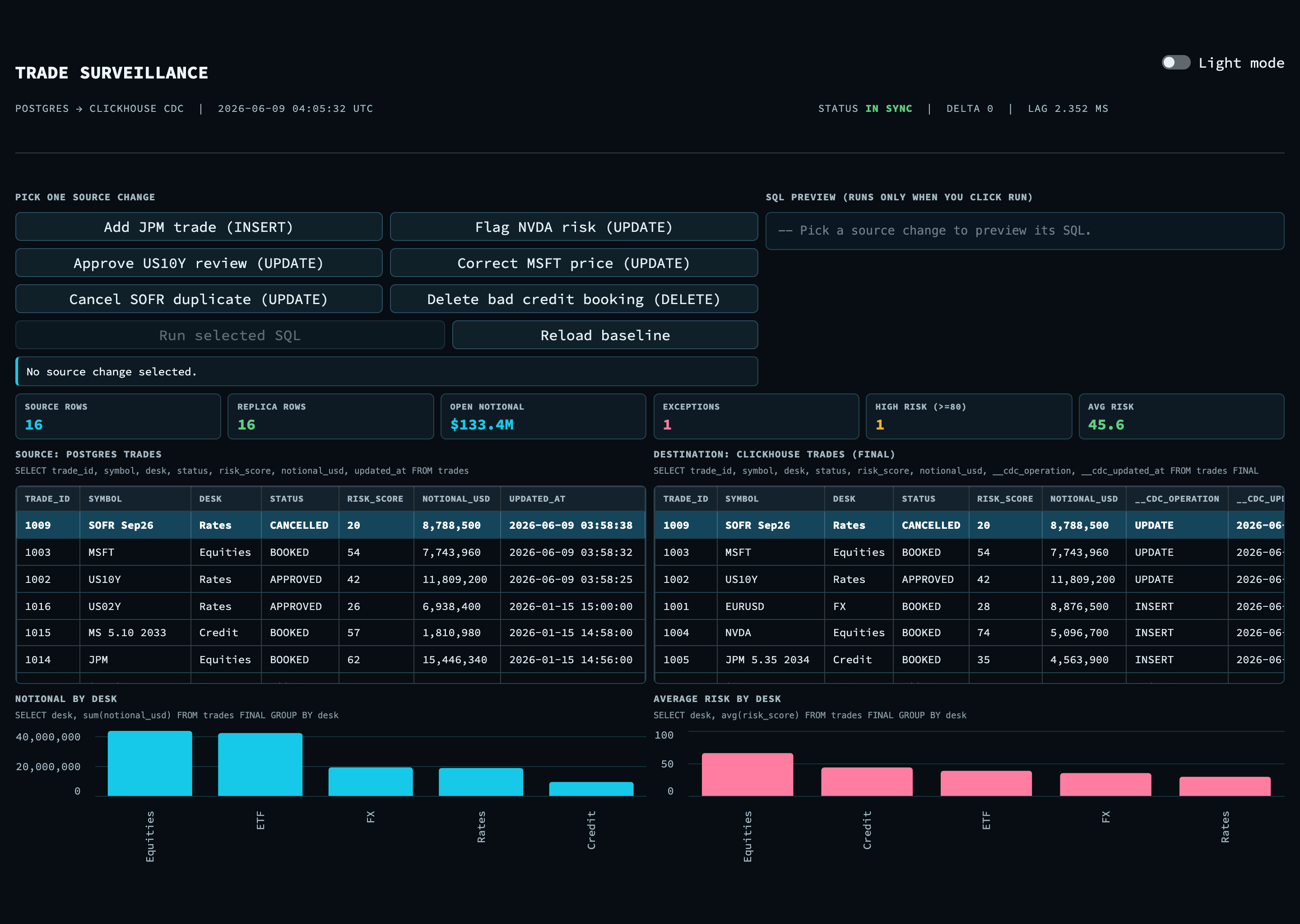Click MSFT cell in source table
This screenshot has height=924, width=1300.
(x=135, y=553)
